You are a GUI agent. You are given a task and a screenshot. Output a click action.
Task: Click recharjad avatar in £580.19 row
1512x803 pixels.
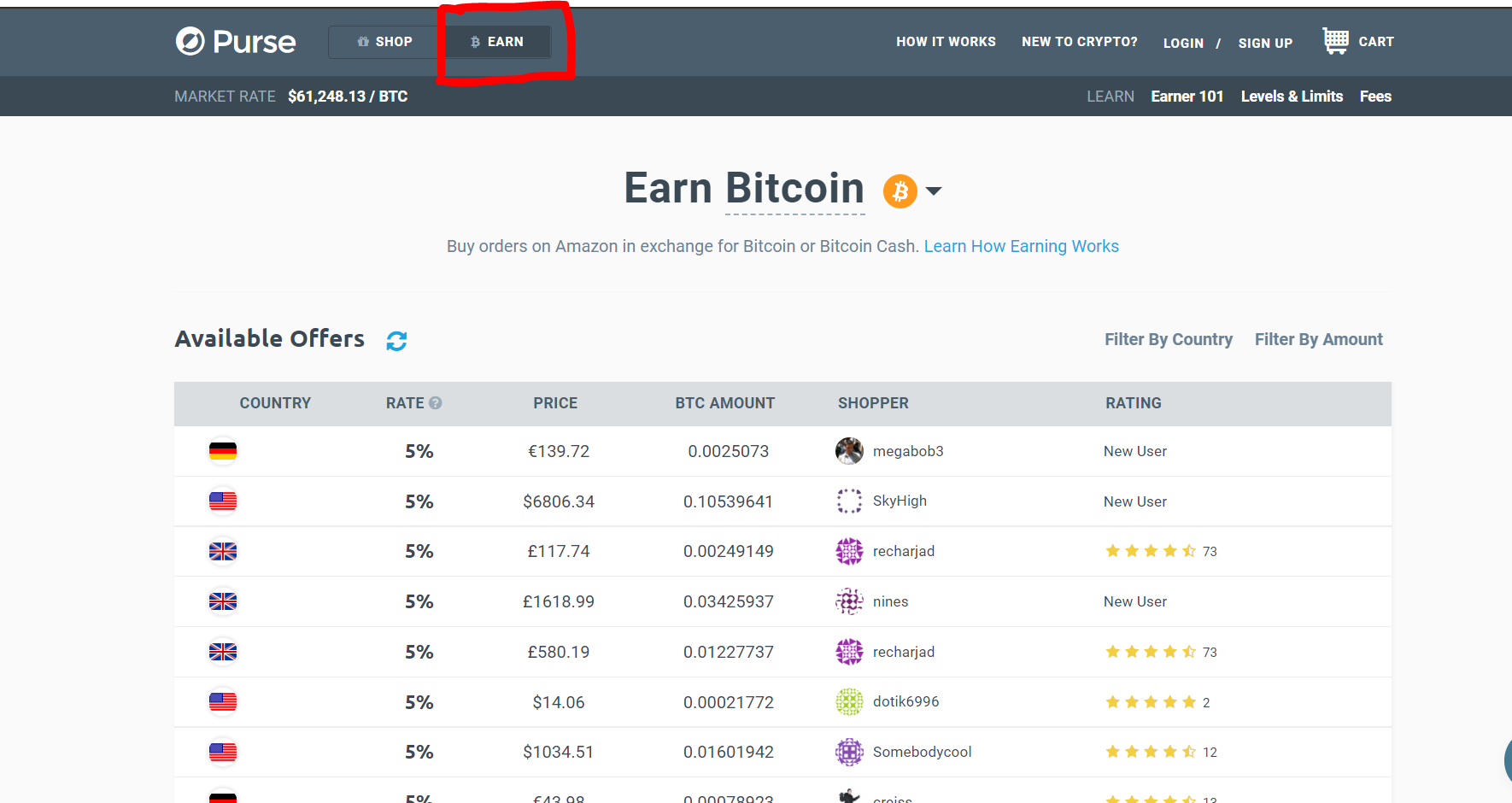click(x=849, y=652)
